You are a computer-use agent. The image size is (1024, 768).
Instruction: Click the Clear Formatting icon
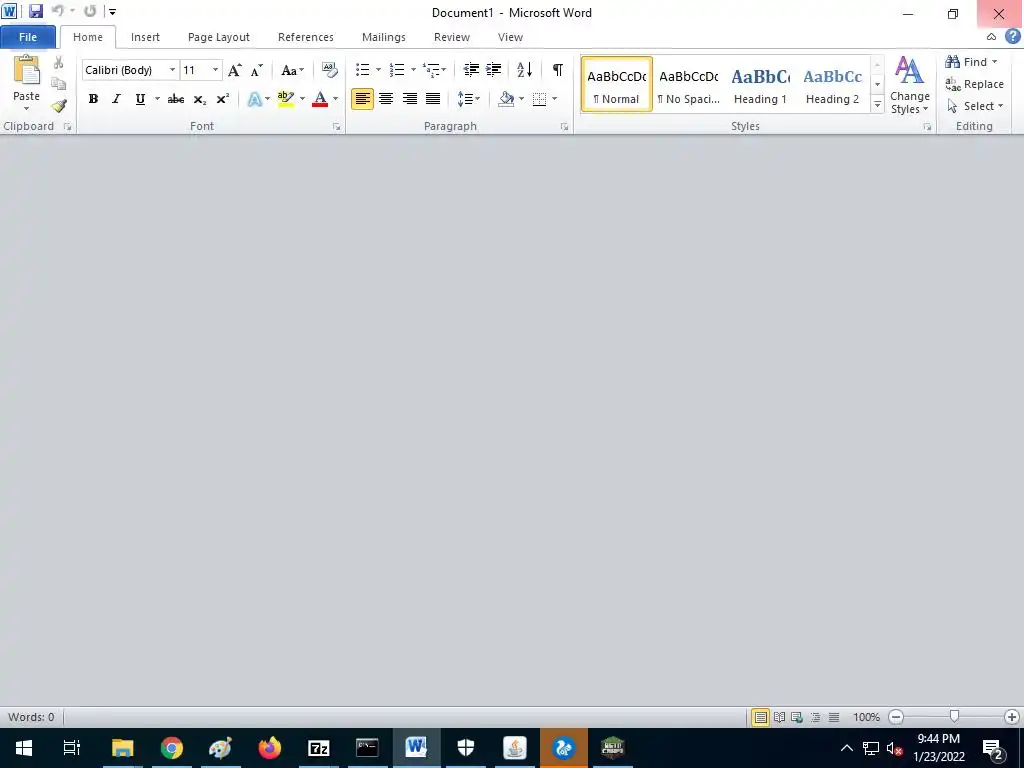tap(330, 70)
